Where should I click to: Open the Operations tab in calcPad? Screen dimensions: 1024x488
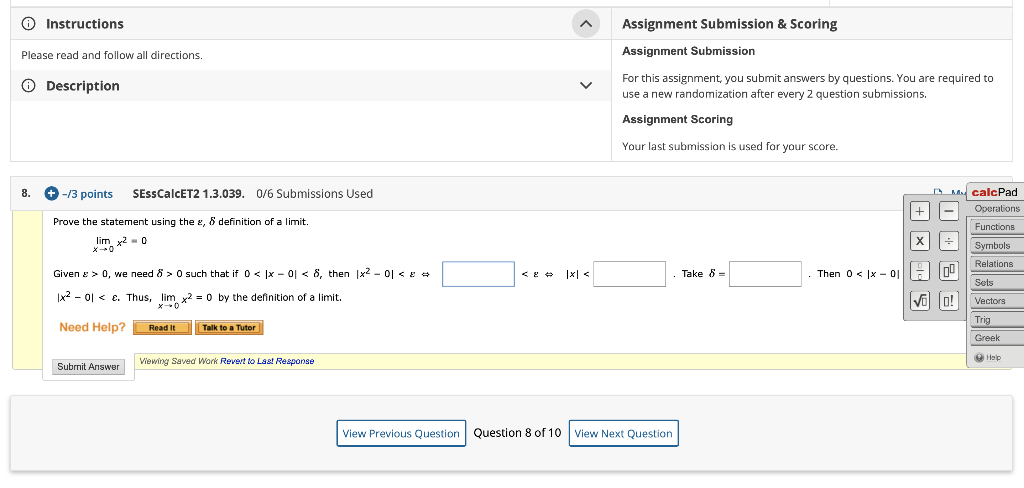(x=997, y=208)
